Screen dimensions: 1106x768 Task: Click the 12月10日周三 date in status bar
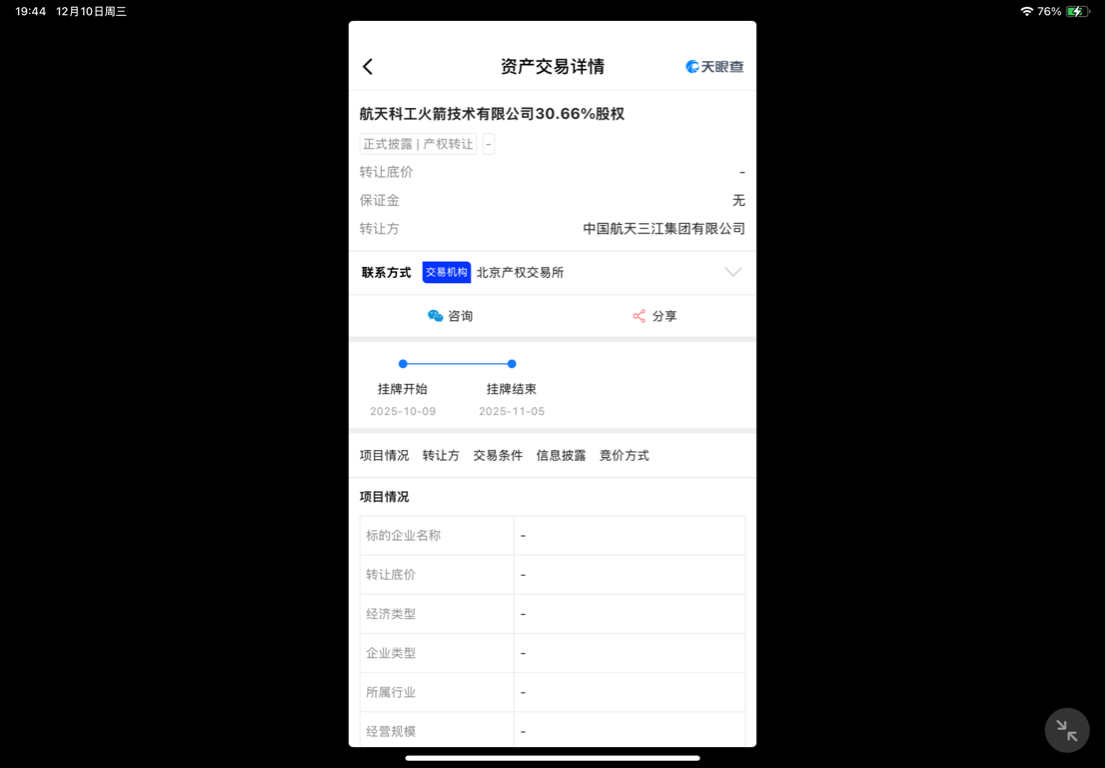click(x=91, y=11)
